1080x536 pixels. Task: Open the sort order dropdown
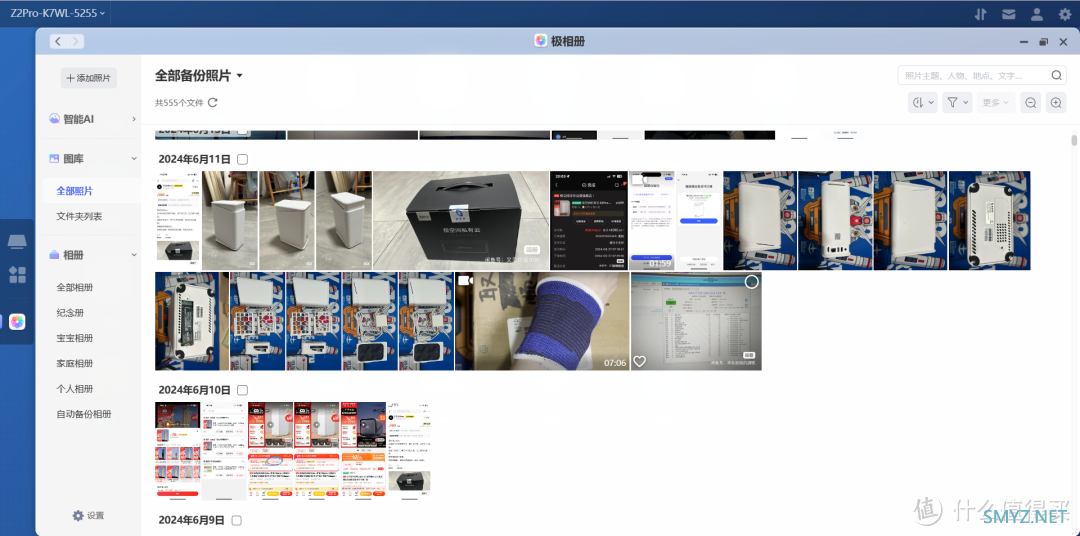(x=923, y=103)
